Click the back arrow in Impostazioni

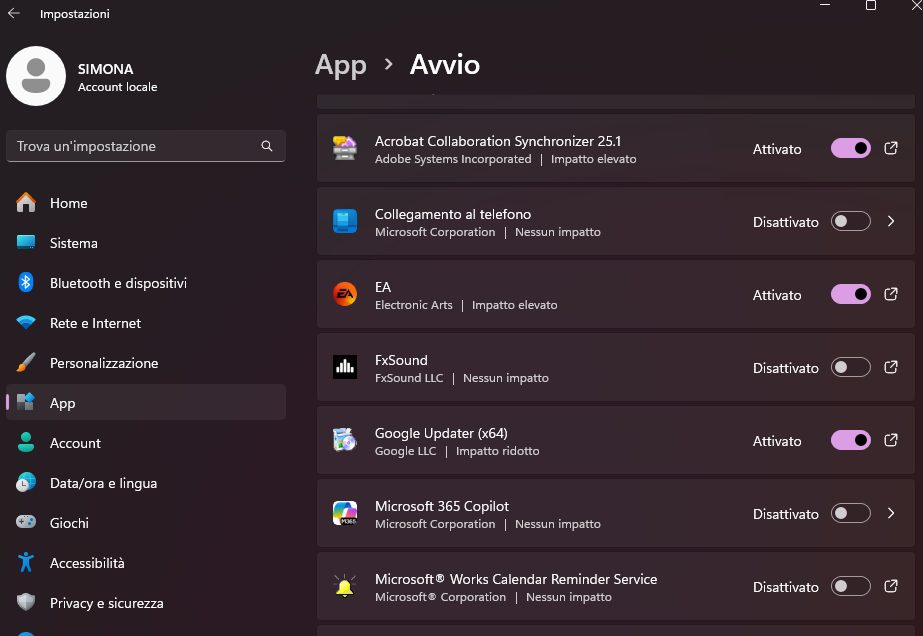click(x=14, y=13)
